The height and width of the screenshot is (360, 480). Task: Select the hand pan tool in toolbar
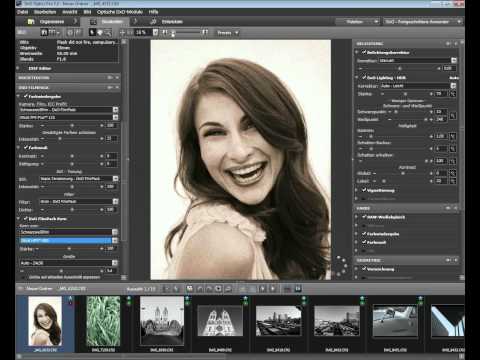(100, 32)
